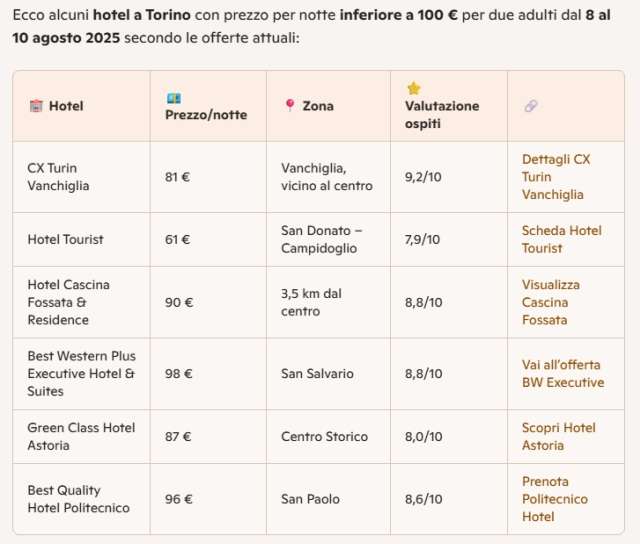The width and height of the screenshot is (640, 544).
Task: Click the Prenota Politecnico Hotel link
Action: [x=554, y=499]
